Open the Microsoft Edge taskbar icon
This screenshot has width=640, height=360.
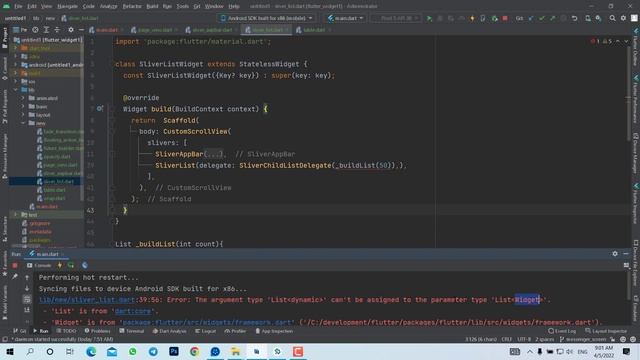click(x=91, y=351)
